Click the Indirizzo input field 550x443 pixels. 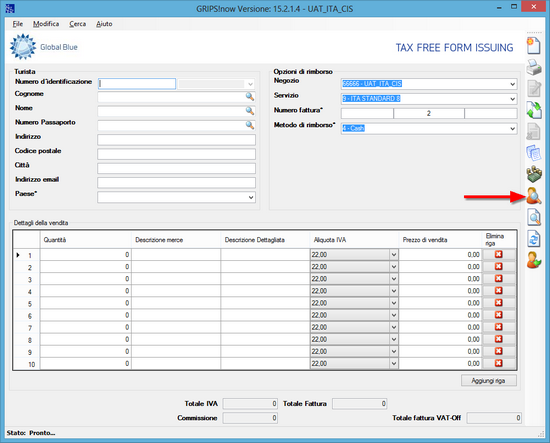pyautogui.click(x=176, y=140)
